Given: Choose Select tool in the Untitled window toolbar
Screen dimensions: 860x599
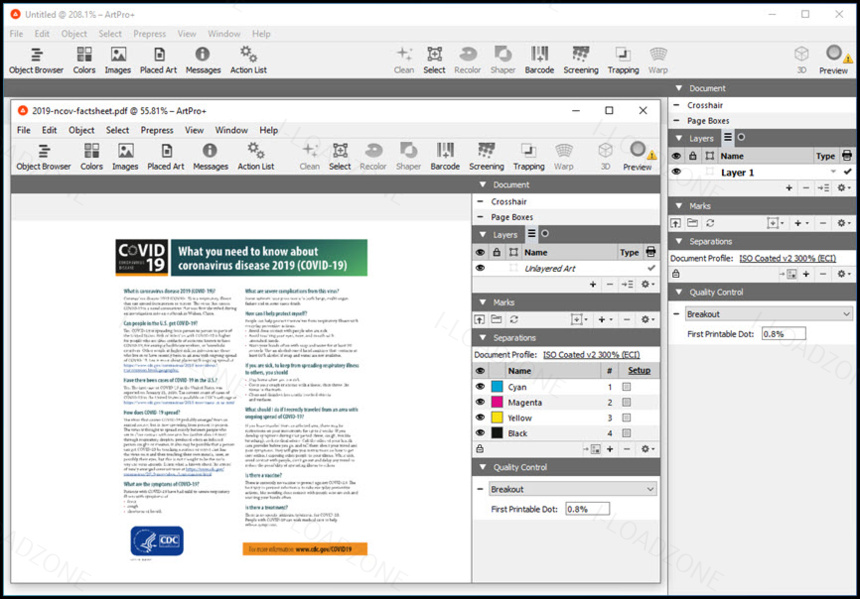Looking at the screenshot, I should click(434, 60).
